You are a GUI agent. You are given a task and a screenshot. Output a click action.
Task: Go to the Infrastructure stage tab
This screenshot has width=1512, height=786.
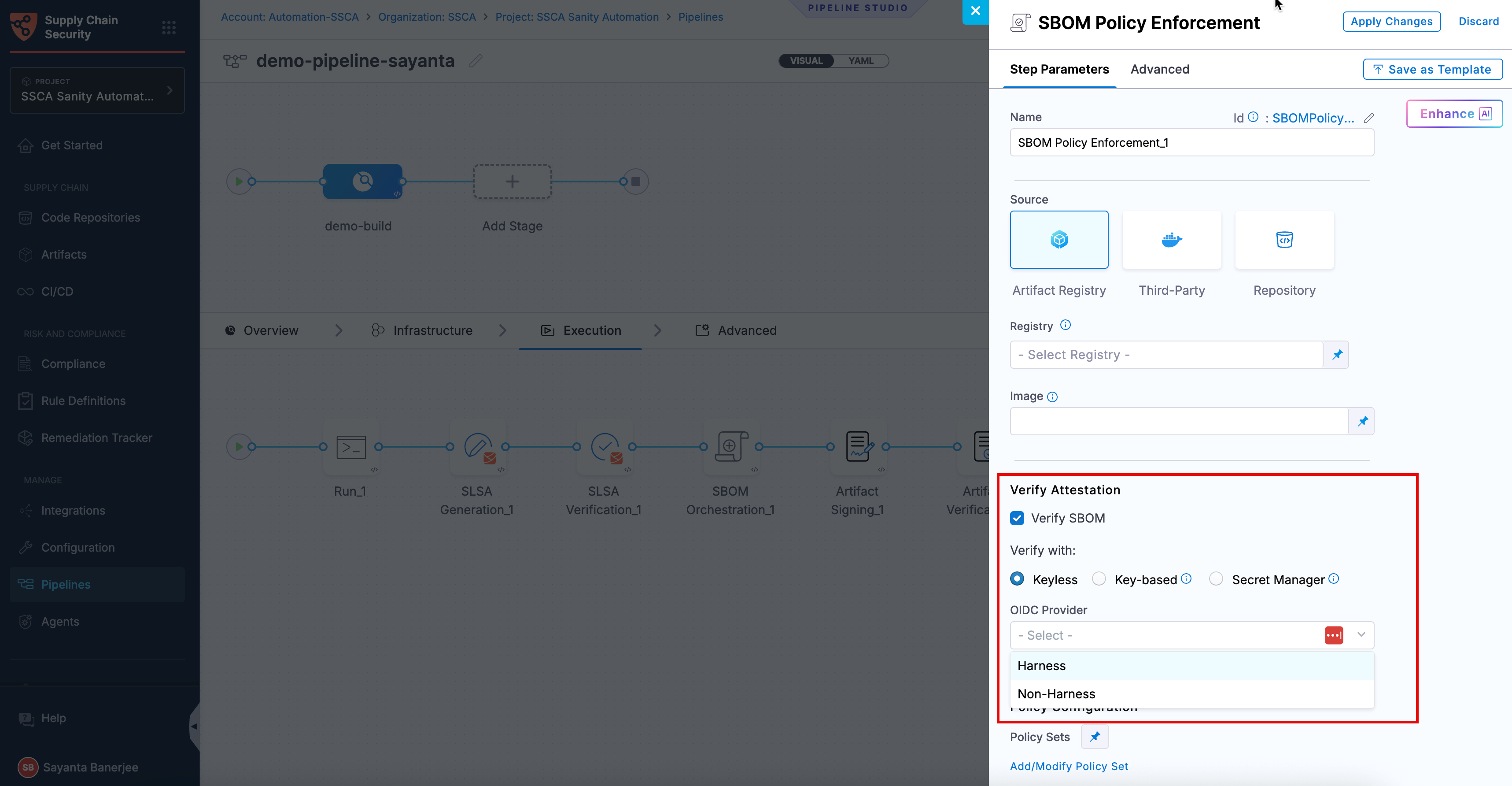[x=422, y=331]
